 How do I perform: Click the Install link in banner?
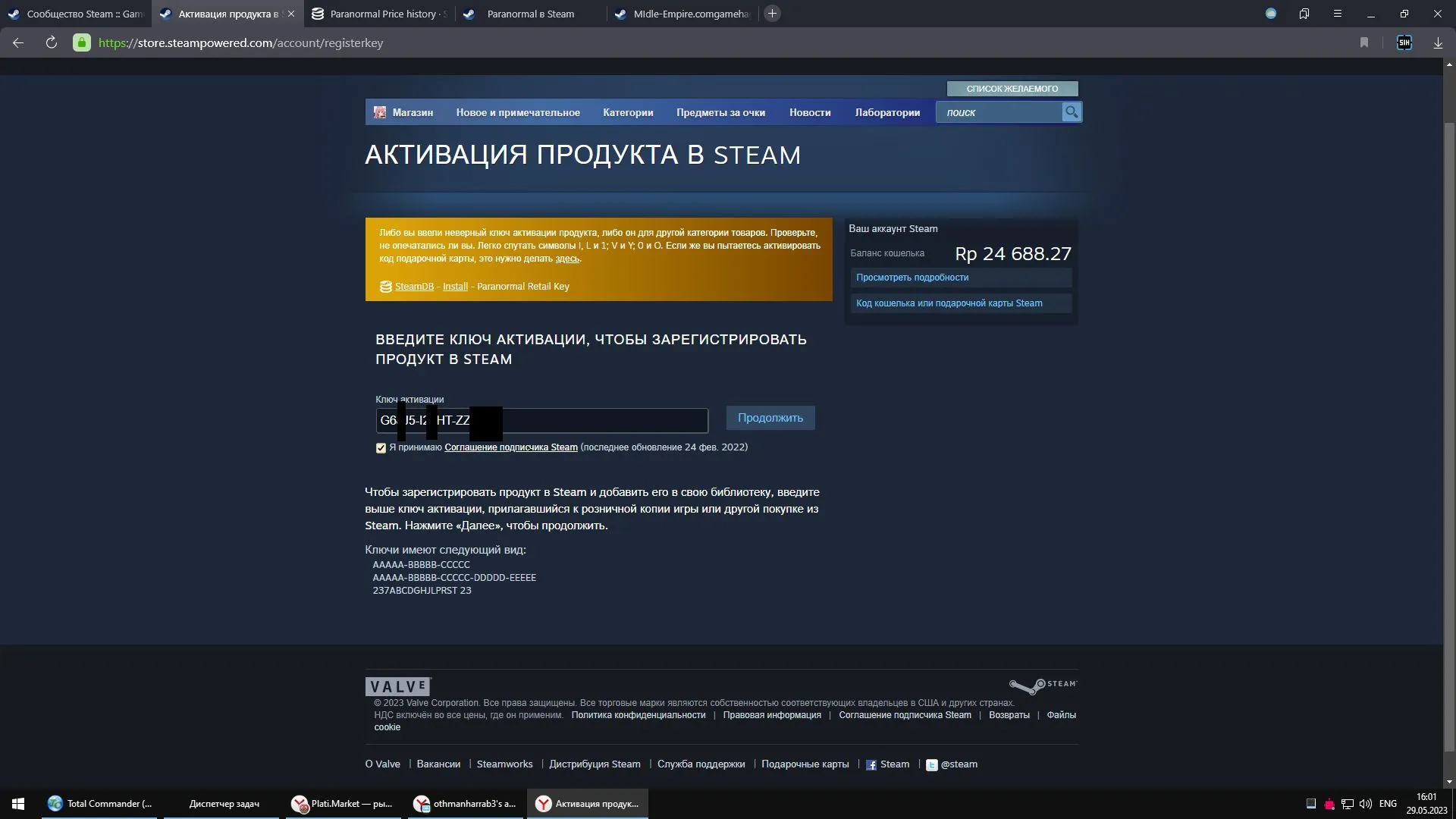pyautogui.click(x=455, y=287)
